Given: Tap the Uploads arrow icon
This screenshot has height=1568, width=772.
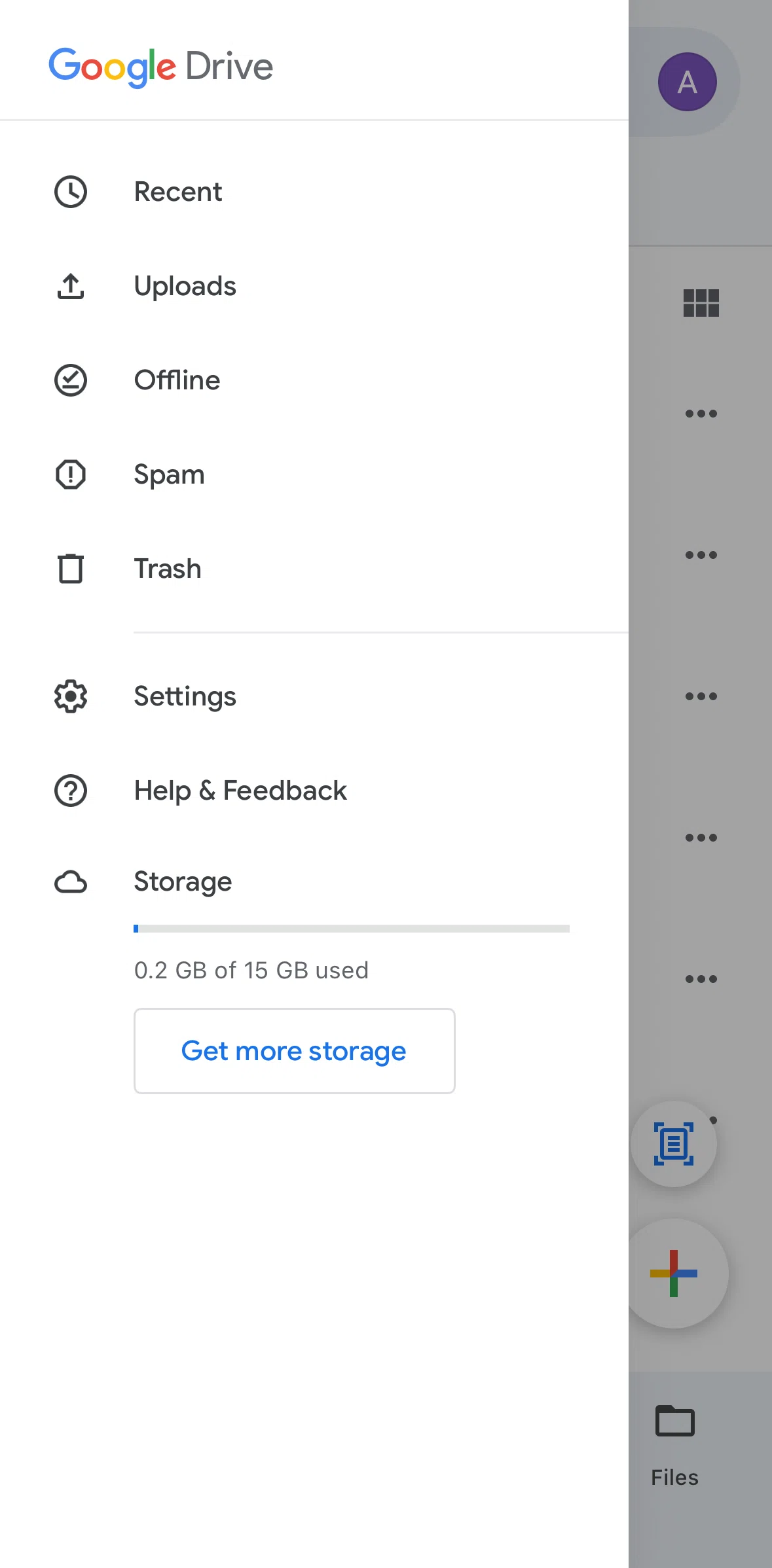Looking at the screenshot, I should pyautogui.click(x=71, y=286).
